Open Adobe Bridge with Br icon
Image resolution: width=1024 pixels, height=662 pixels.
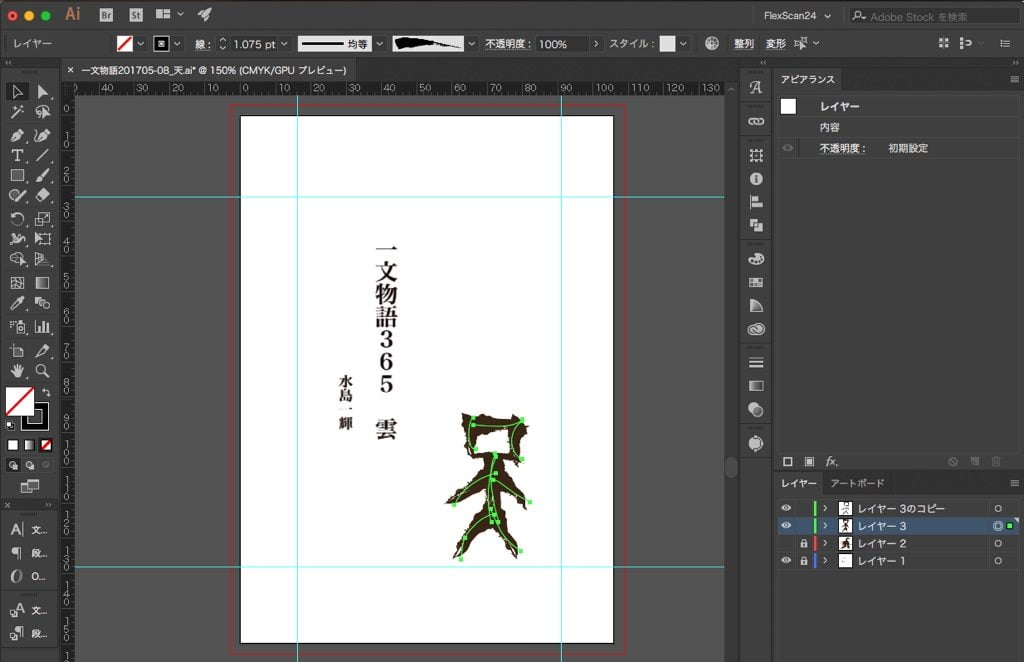point(106,15)
